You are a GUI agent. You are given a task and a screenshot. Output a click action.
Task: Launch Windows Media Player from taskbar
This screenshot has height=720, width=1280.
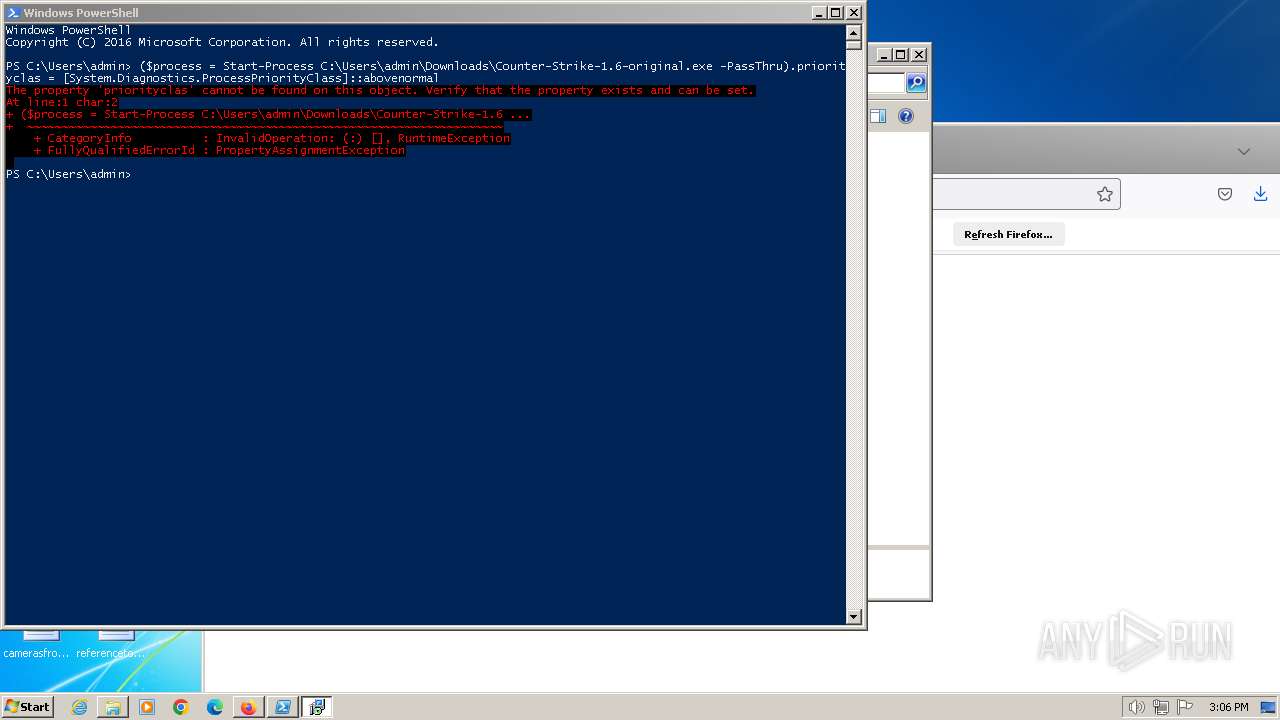coord(147,707)
